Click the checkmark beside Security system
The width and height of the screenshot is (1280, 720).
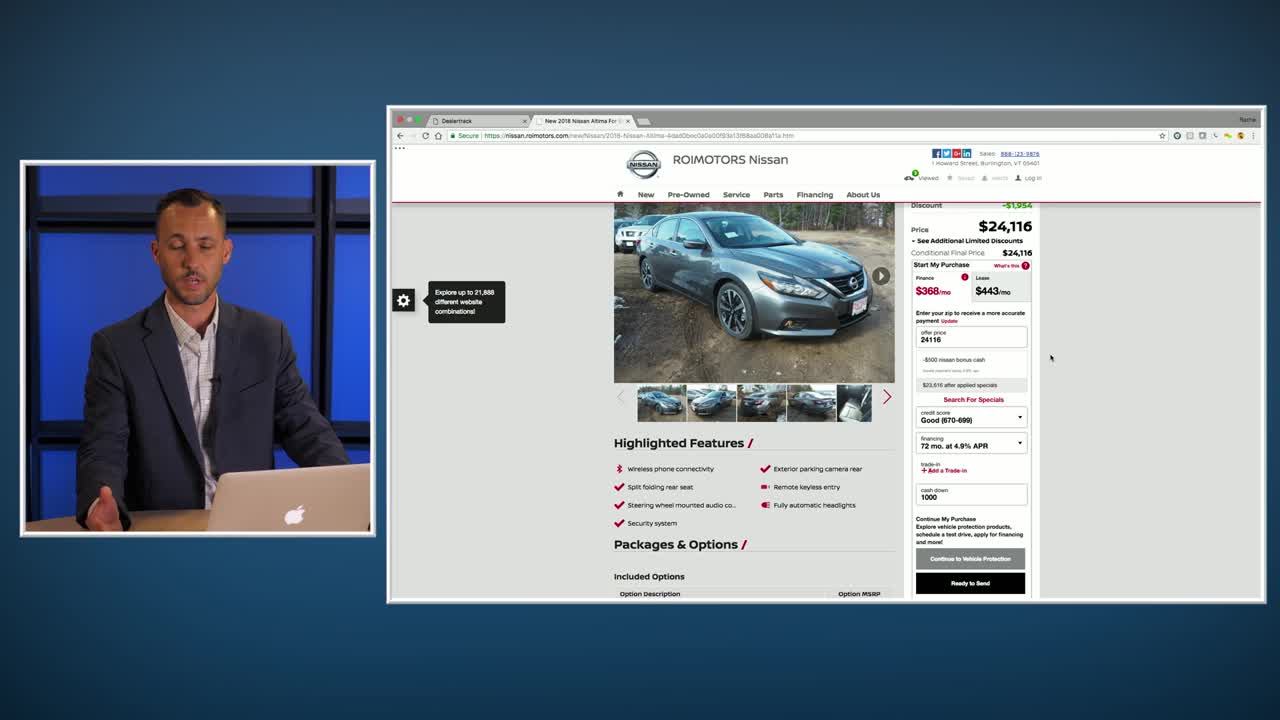(x=619, y=523)
